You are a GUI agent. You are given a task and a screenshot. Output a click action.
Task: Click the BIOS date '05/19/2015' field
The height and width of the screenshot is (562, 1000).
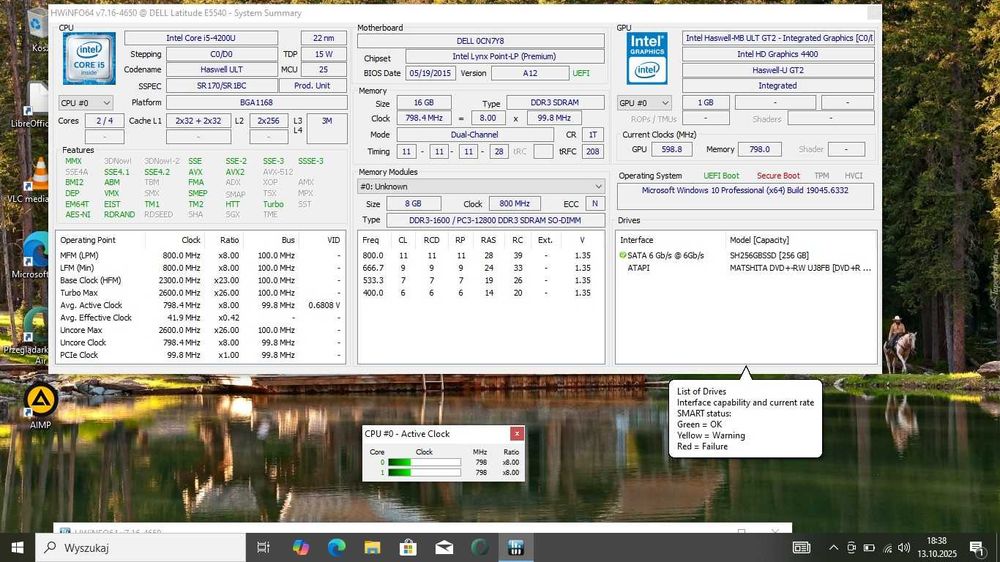point(429,73)
